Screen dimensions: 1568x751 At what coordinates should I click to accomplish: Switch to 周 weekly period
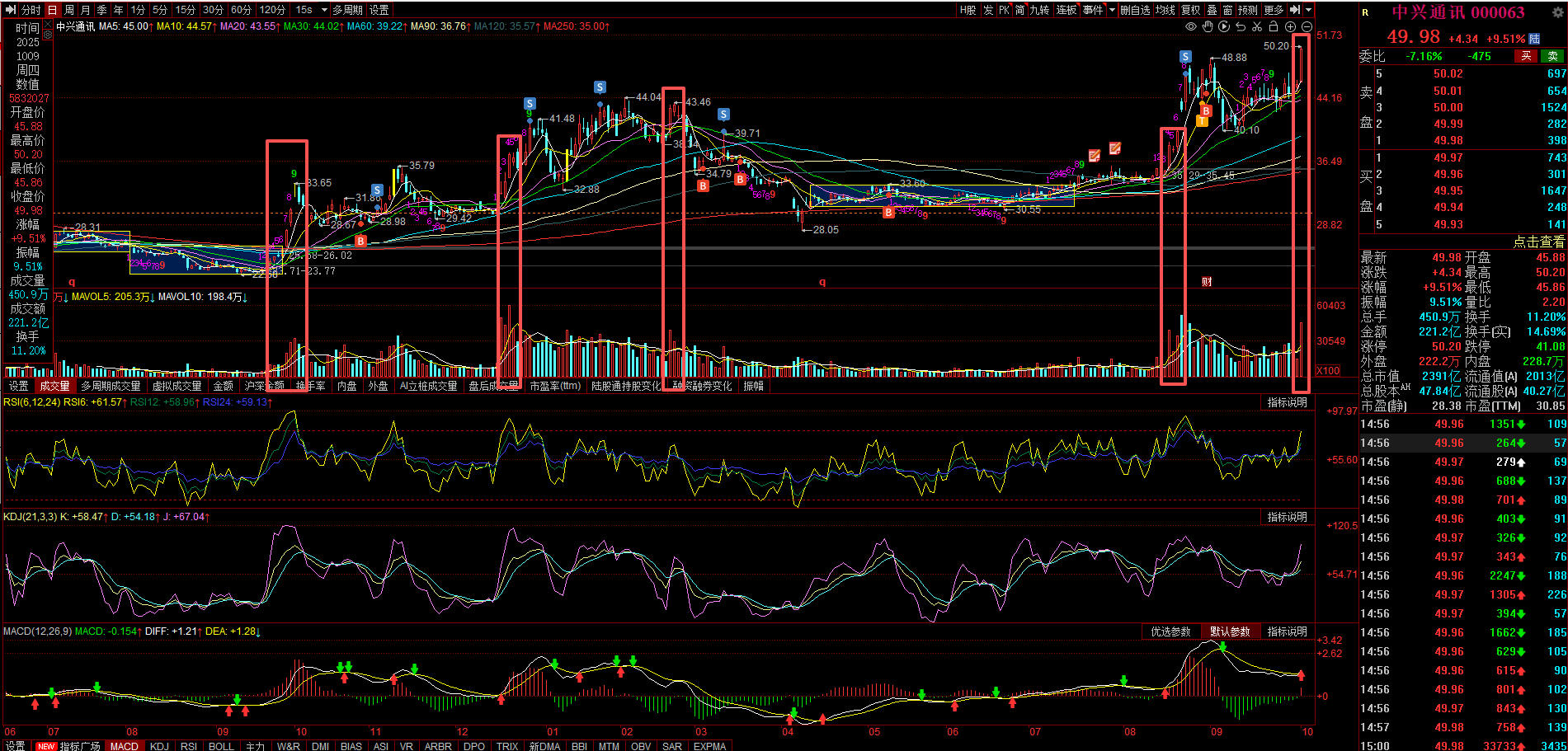(69, 10)
